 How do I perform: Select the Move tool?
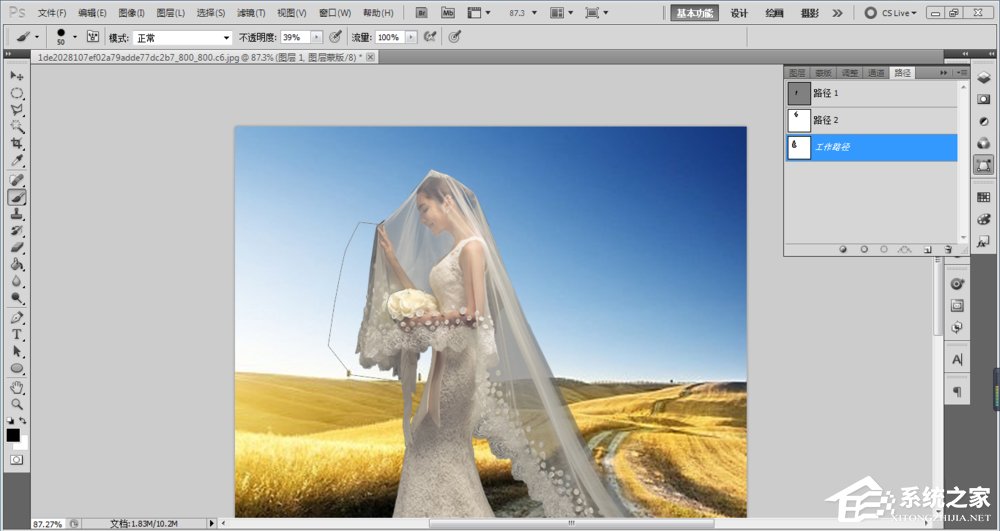coord(17,76)
